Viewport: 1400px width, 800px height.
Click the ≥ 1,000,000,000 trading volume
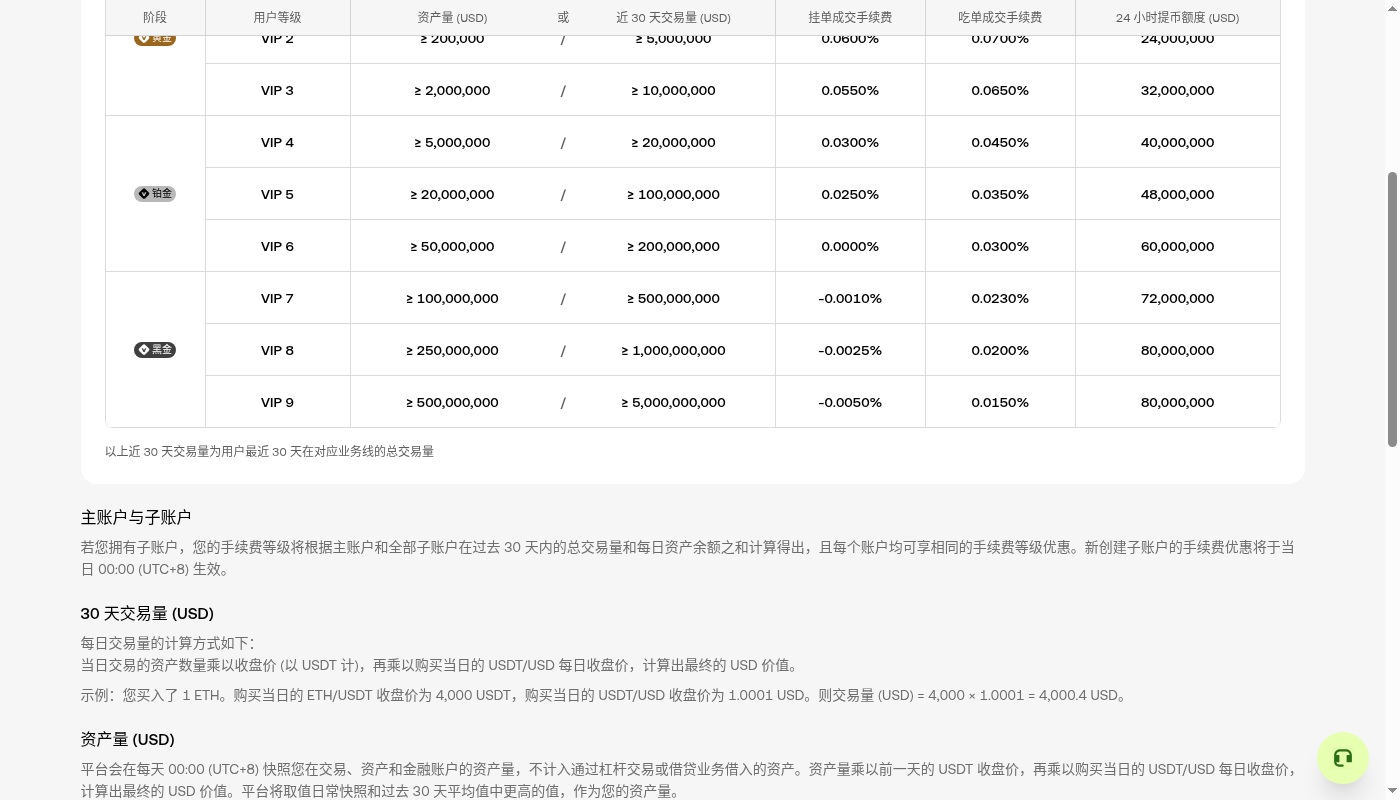673,350
